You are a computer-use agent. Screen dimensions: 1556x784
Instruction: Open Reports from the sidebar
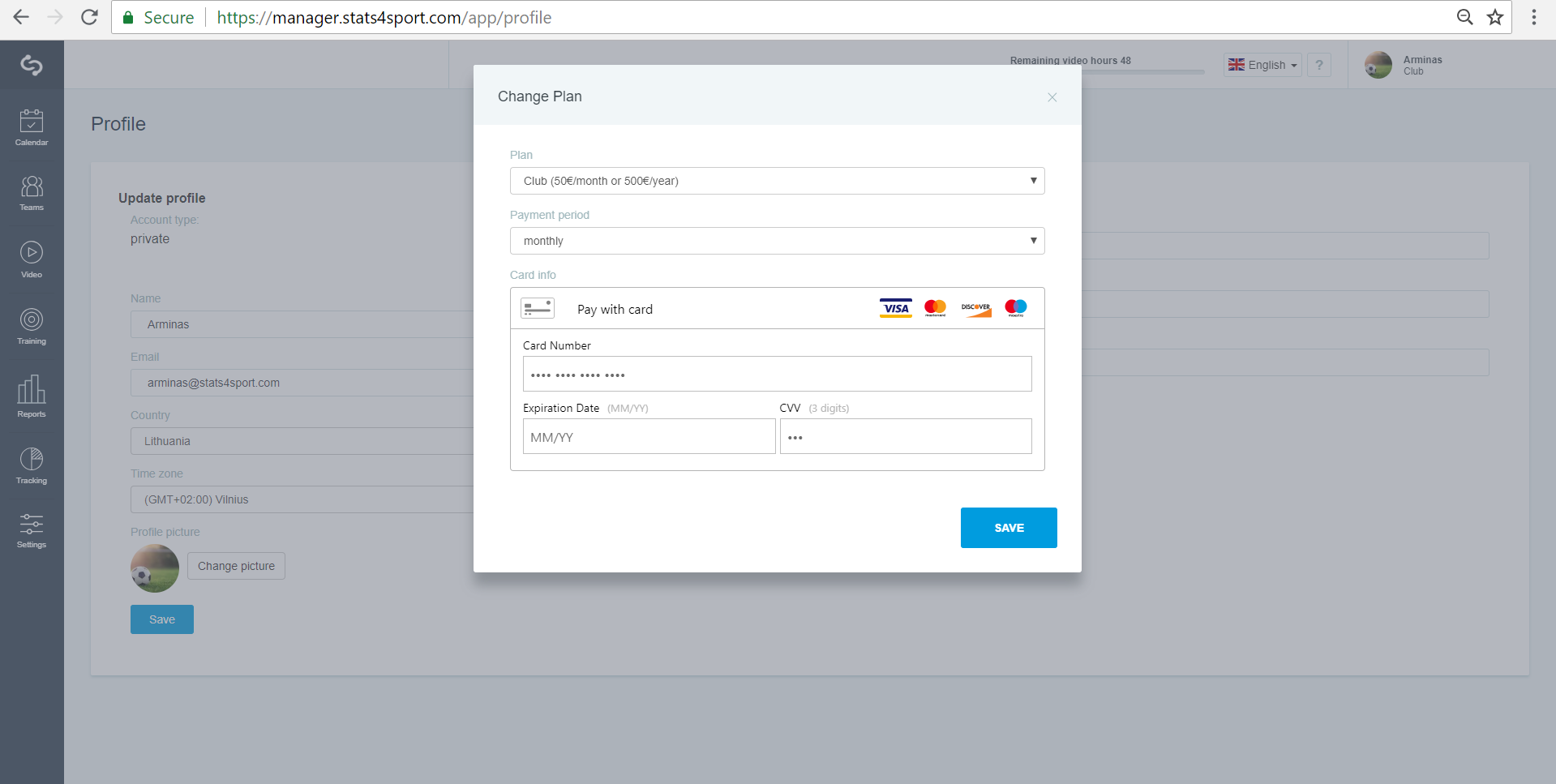click(32, 396)
